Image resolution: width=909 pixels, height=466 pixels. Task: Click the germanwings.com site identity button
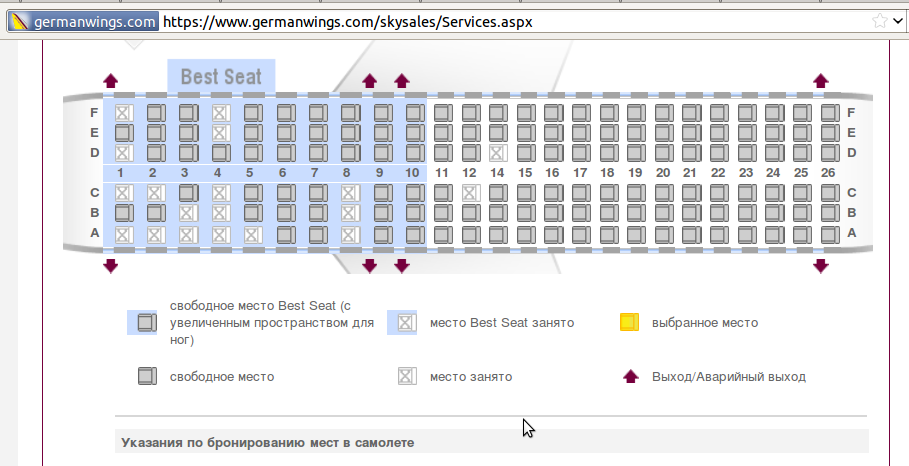click(x=83, y=22)
